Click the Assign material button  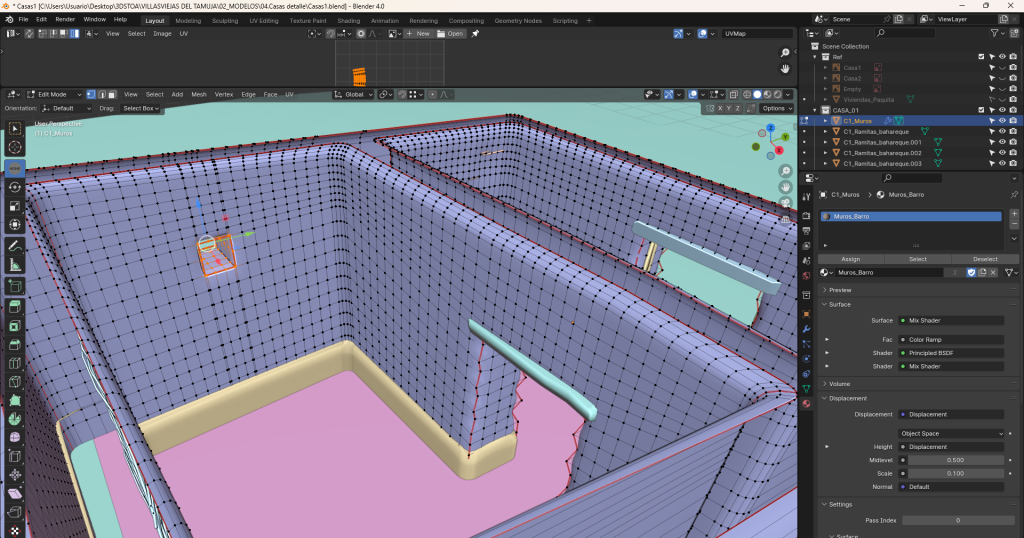(850, 259)
